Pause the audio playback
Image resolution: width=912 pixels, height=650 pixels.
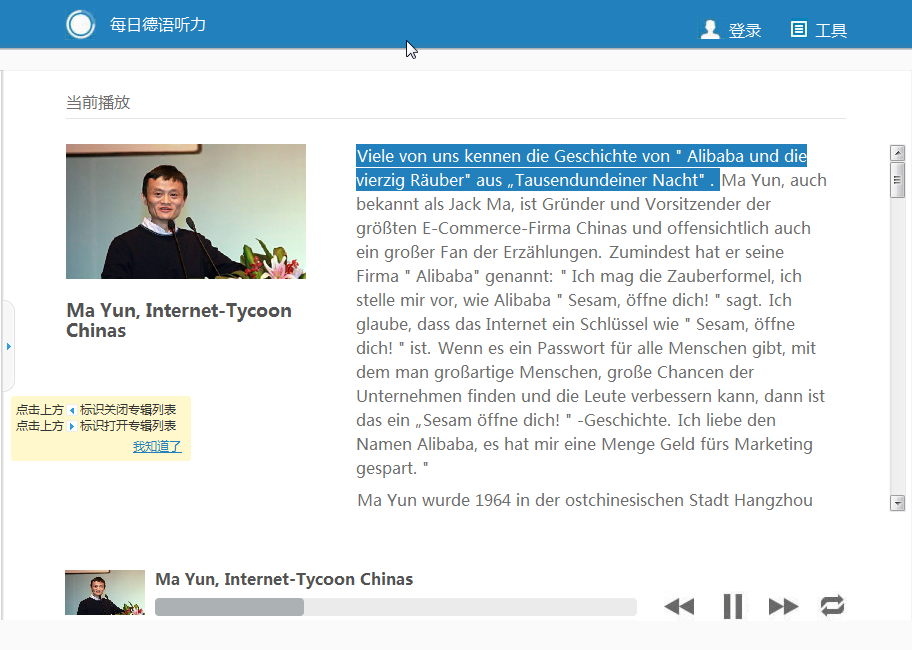733,606
